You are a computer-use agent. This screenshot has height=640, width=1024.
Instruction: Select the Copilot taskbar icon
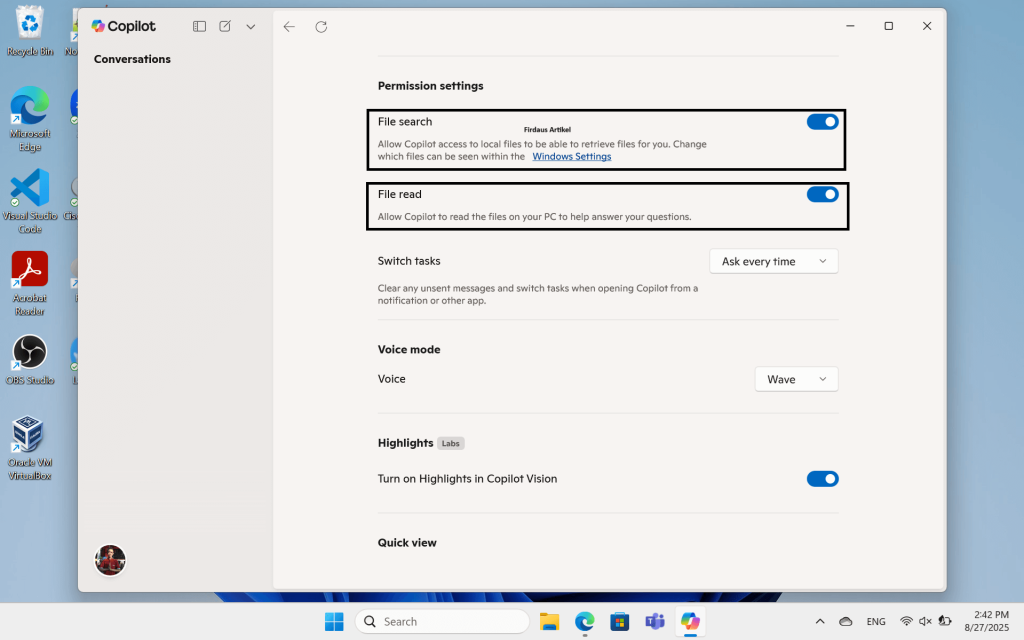[x=690, y=622]
